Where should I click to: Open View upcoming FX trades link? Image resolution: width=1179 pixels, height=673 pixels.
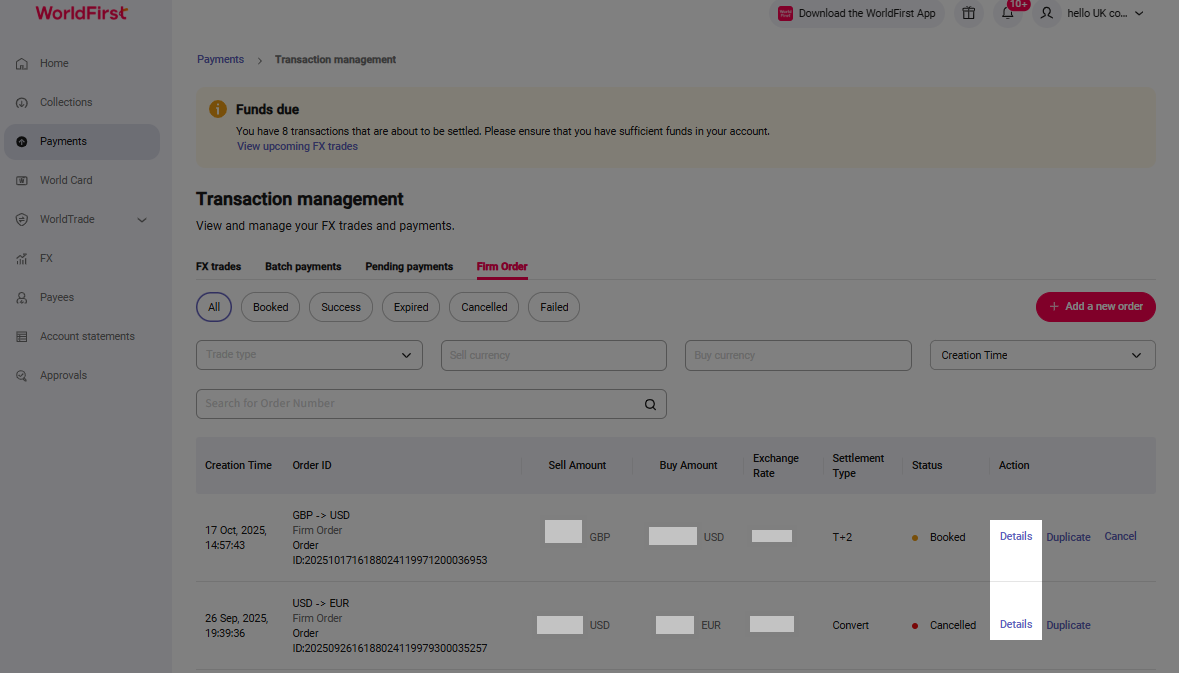[297, 146]
